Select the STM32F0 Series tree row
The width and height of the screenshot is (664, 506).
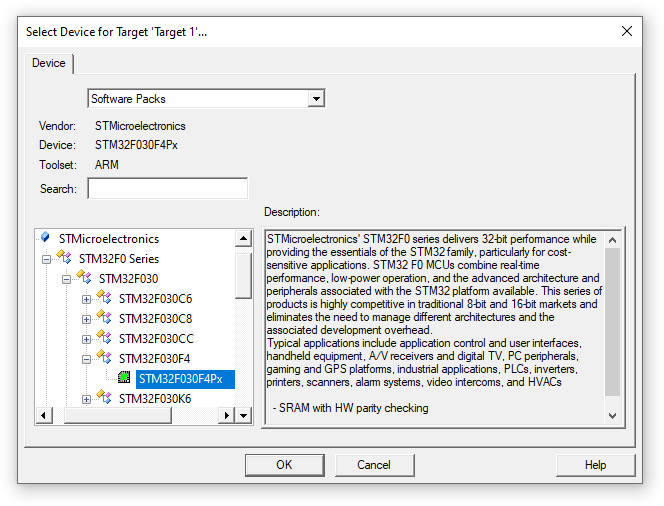[x=119, y=259]
